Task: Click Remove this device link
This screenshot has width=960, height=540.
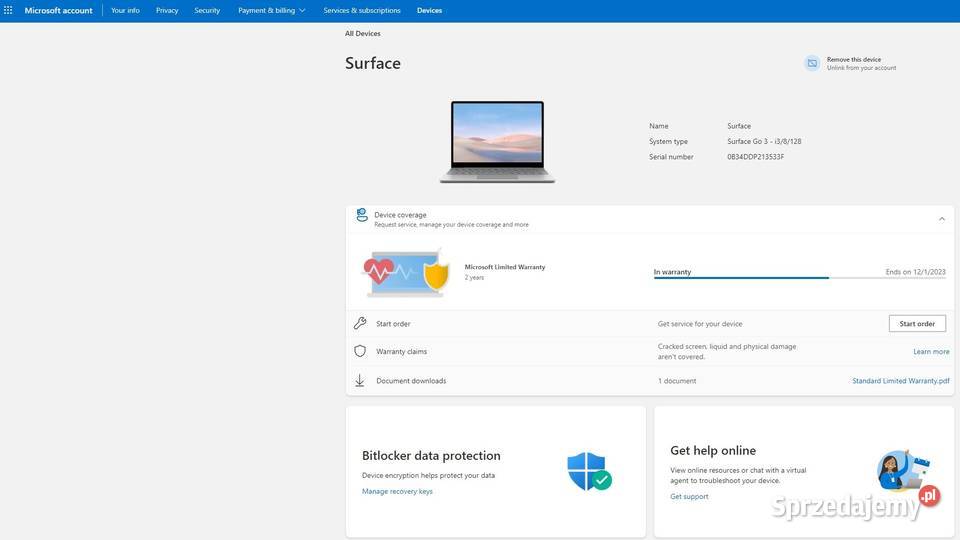Action: tap(853, 59)
